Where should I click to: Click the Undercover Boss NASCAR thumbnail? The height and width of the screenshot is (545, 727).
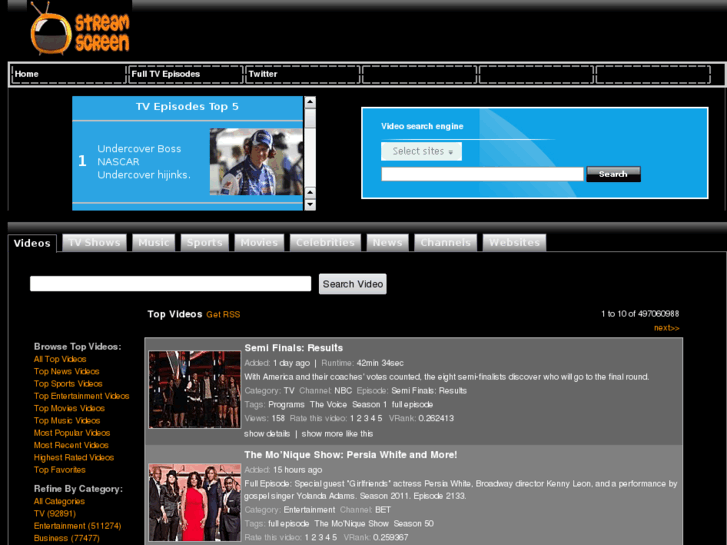(x=256, y=161)
